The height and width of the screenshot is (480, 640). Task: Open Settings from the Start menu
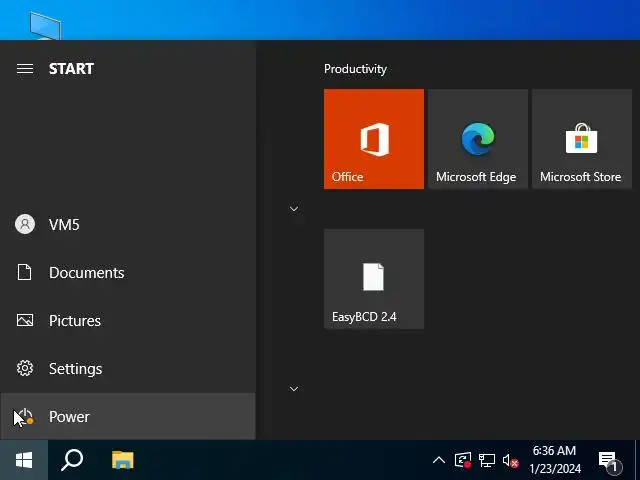pyautogui.click(x=128, y=369)
